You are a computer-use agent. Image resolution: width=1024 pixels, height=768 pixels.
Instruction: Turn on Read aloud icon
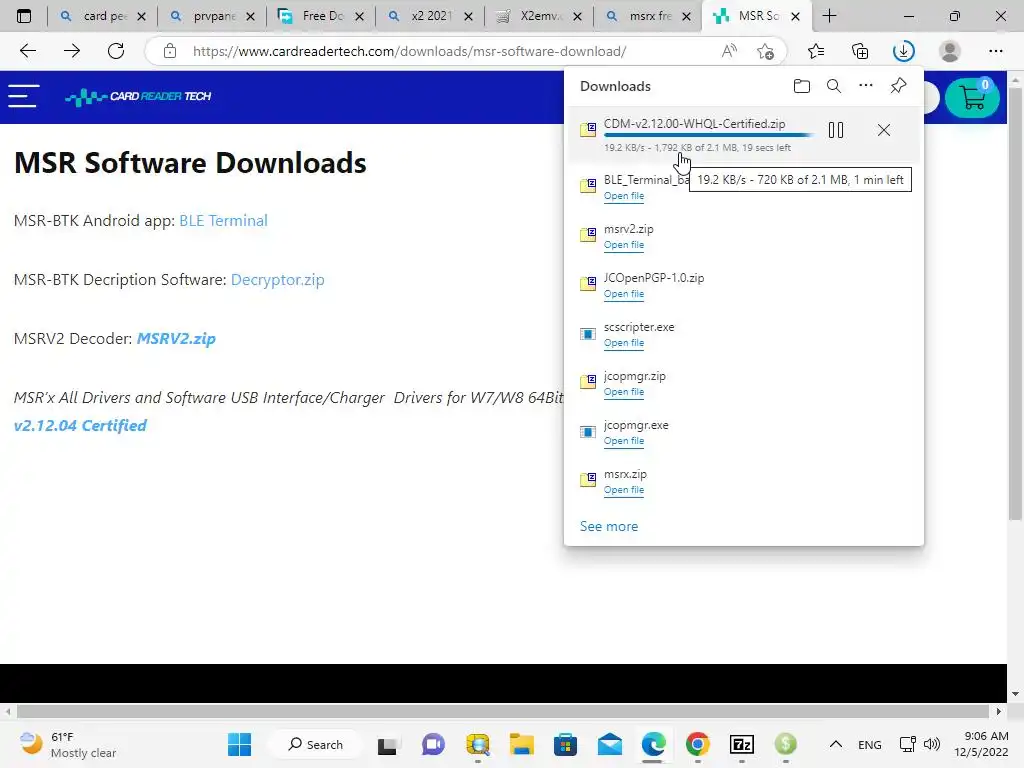click(x=729, y=51)
